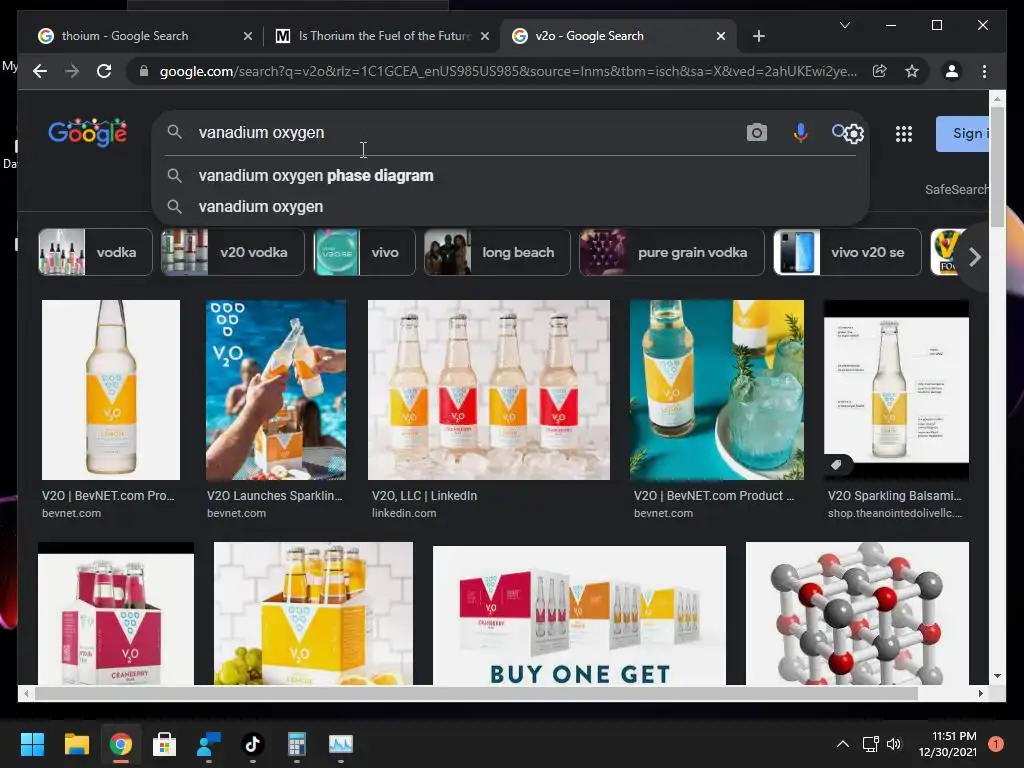
Task: Click the lock icon in address bar
Action: (x=144, y=71)
